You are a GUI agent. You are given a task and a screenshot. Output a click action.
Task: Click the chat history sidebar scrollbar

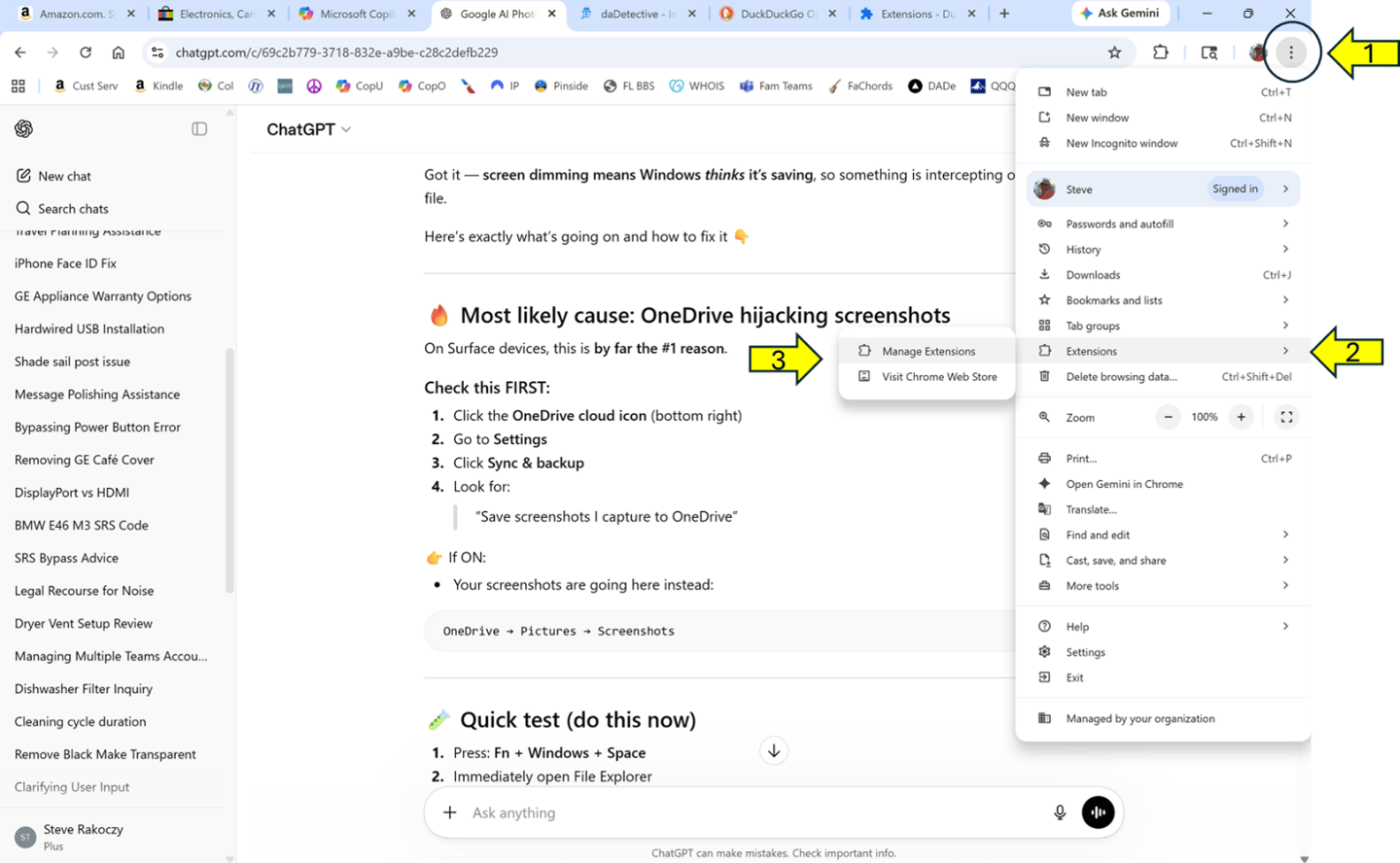[x=229, y=469]
